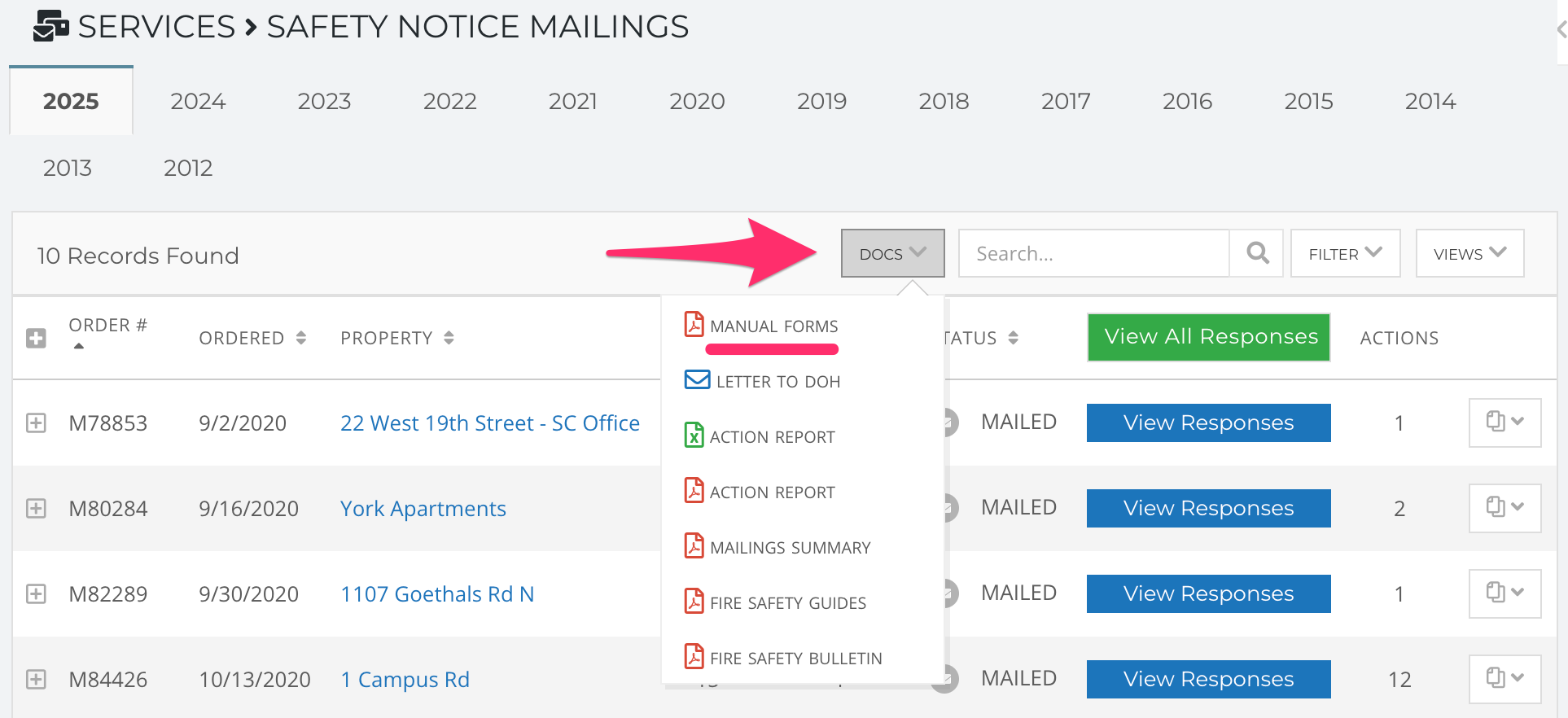1568x718 pixels.
Task: Open Fire Safety Bulletin PDF
Action: 783,658
